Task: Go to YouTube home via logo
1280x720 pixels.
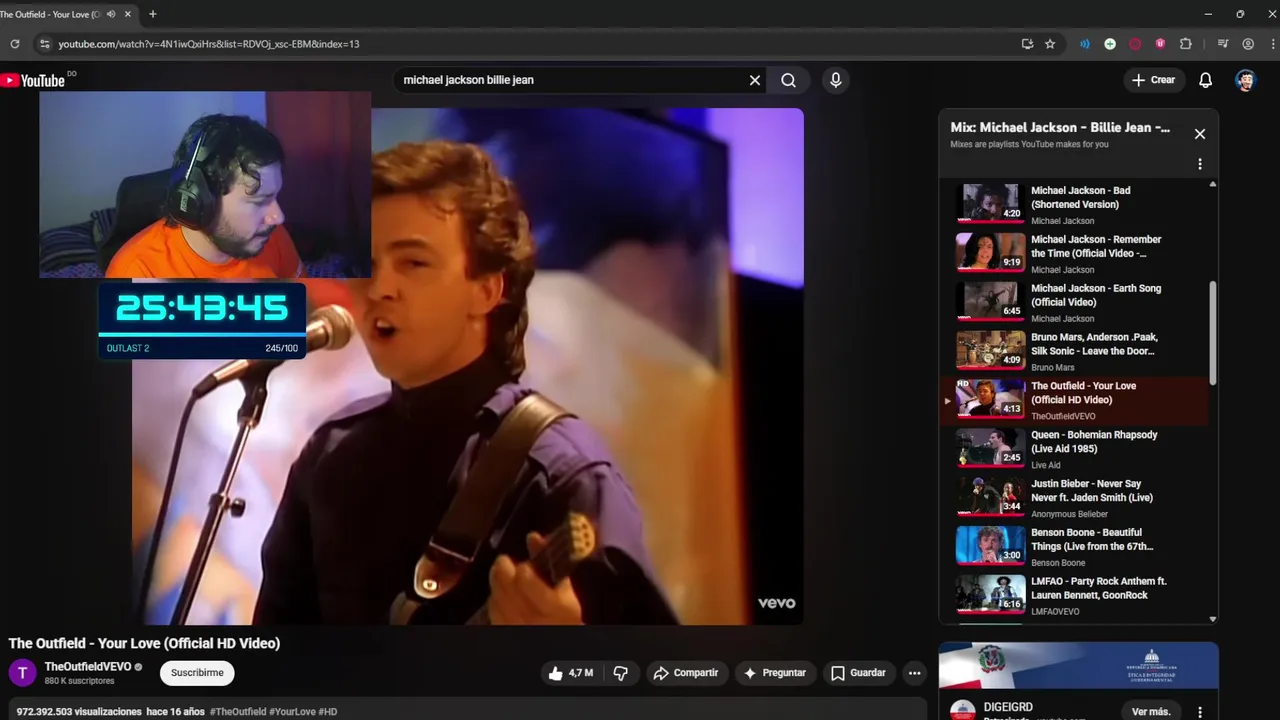Action: (x=33, y=80)
